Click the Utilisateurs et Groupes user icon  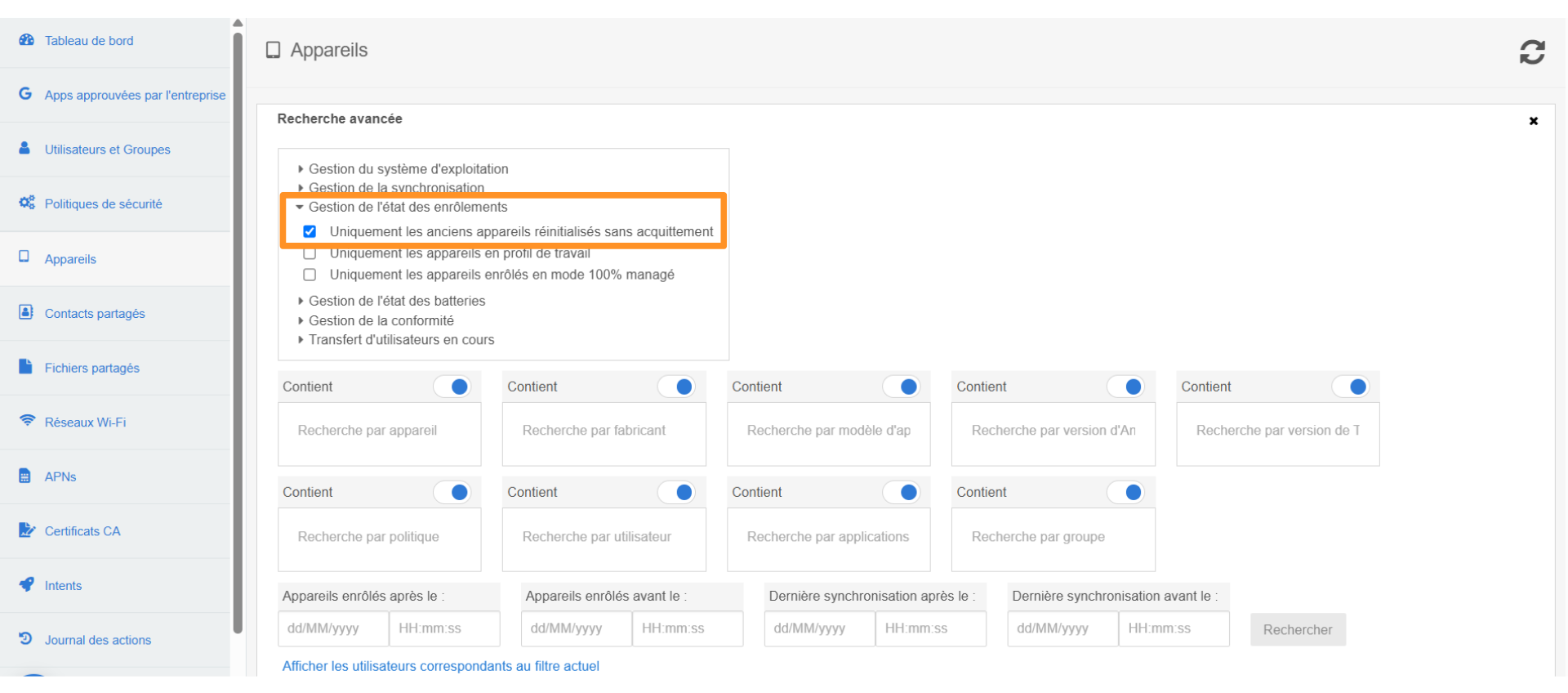pyautogui.click(x=24, y=149)
